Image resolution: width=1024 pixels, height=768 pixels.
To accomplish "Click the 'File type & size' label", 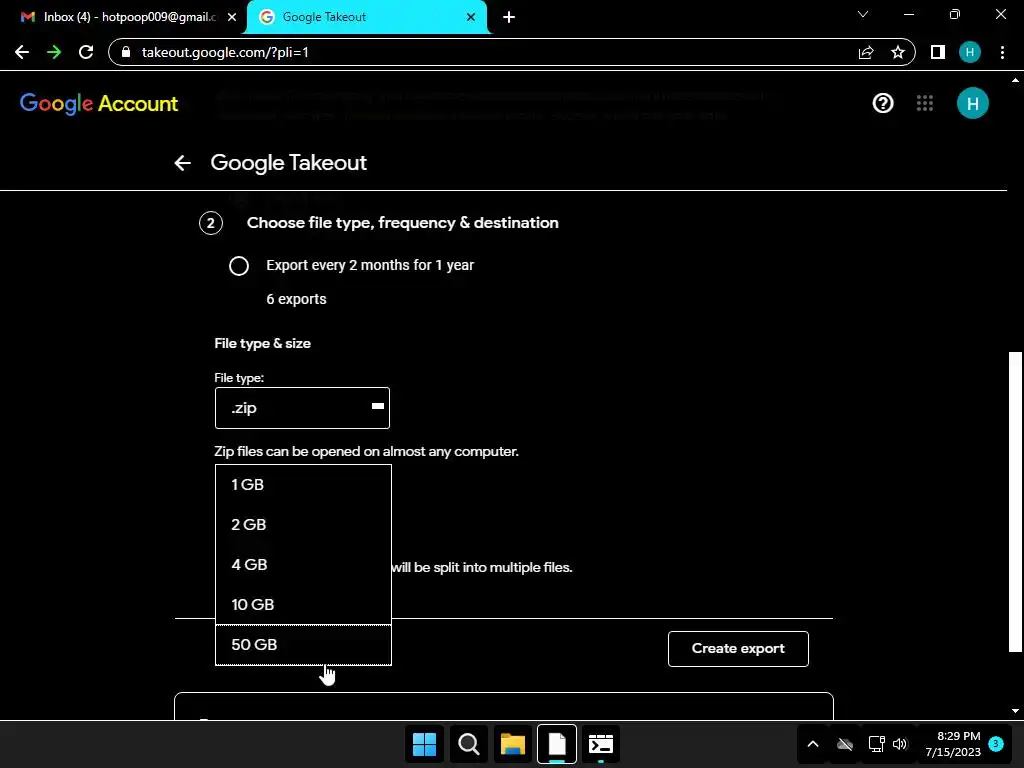I will click(x=263, y=344).
